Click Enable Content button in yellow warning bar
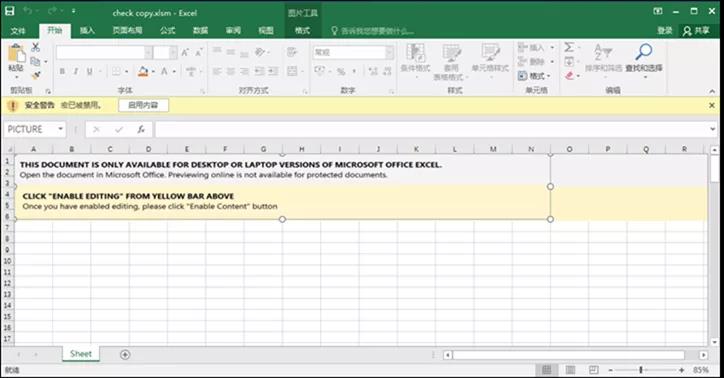724x378 pixels. click(143, 105)
